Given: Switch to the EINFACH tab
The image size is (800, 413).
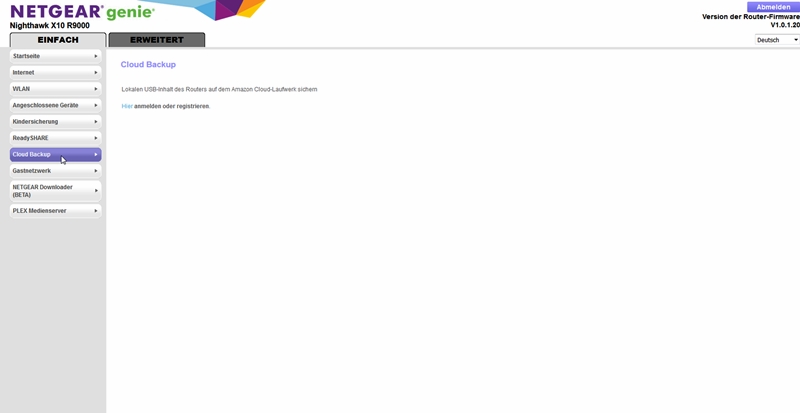Looking at the screenshot, I should (58, 40).
